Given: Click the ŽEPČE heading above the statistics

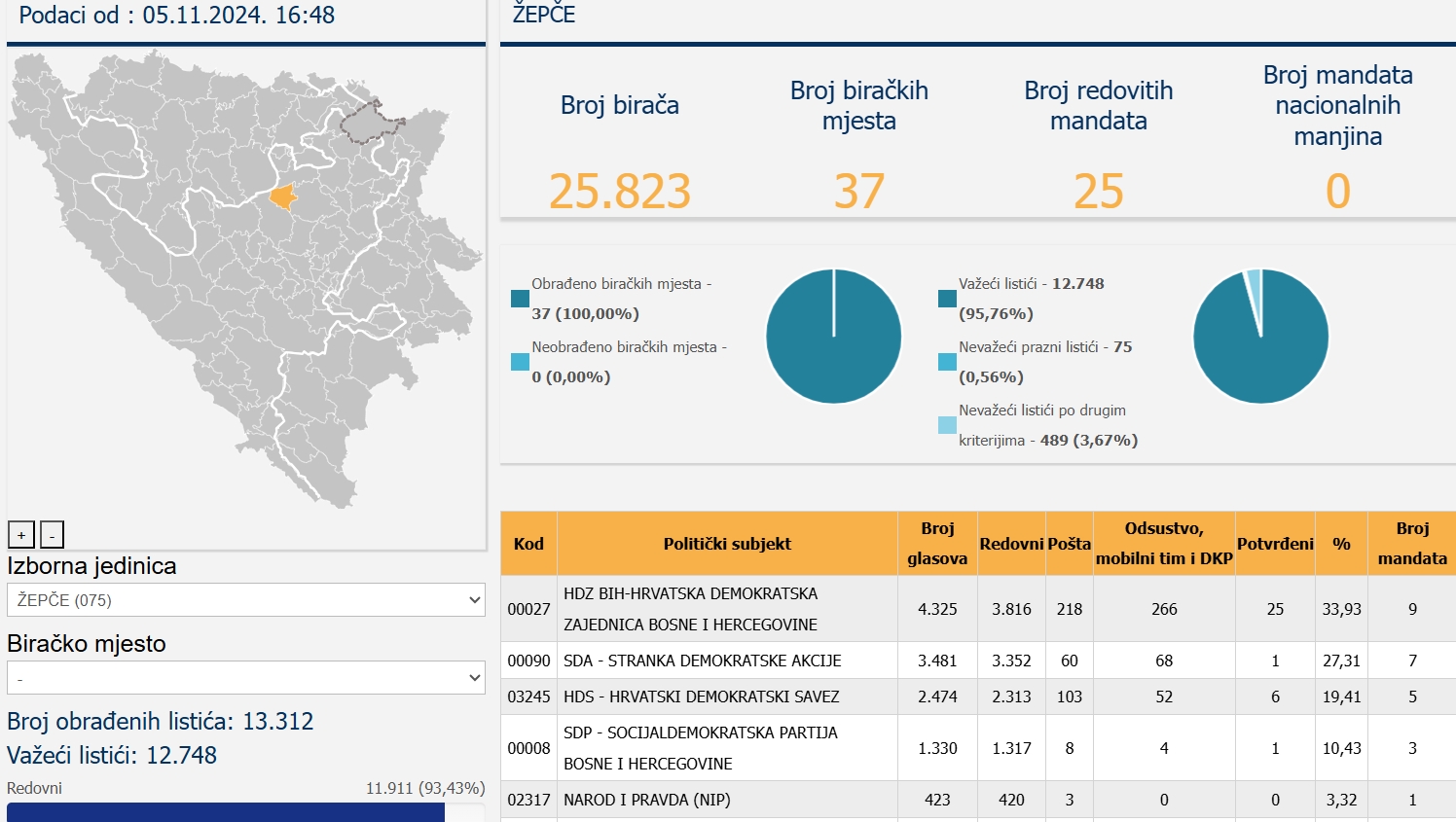Looking at the screenshot, I should pyautogui.click(x=544, y=15).
